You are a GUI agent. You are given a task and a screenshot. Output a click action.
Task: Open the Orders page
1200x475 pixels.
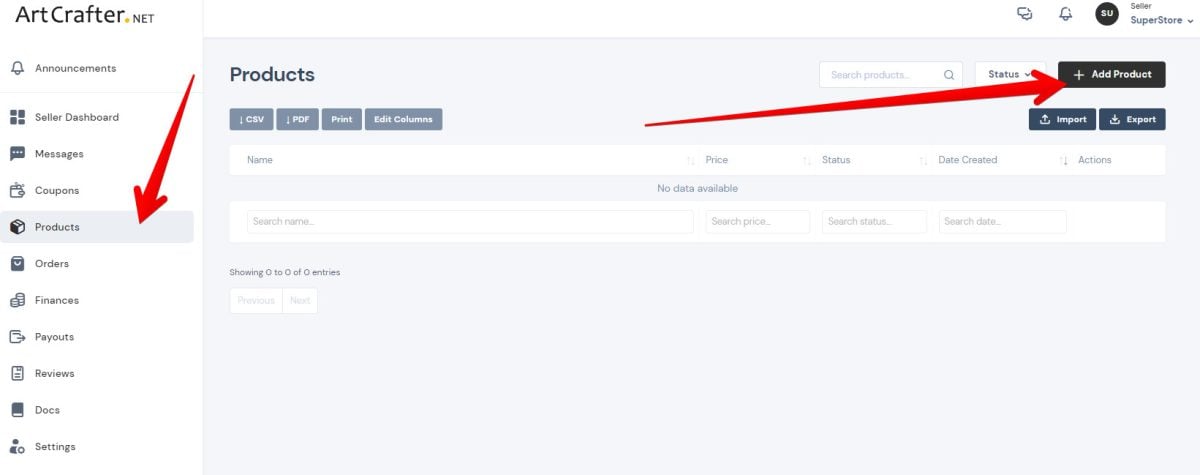(x=52, y=264)
